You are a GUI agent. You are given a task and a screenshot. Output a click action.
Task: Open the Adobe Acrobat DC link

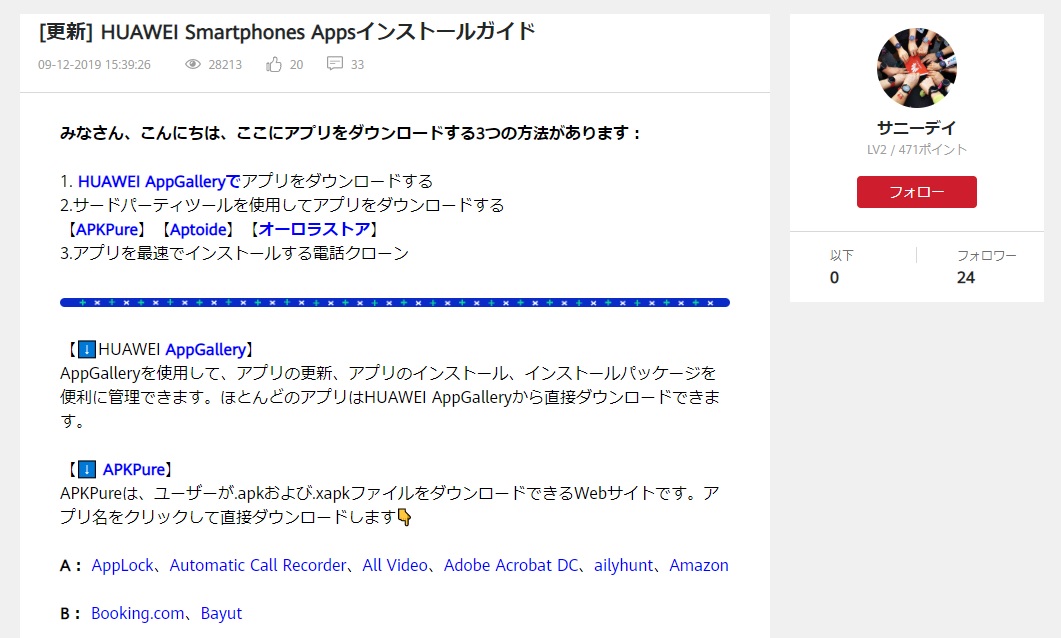tap(511, 566)
